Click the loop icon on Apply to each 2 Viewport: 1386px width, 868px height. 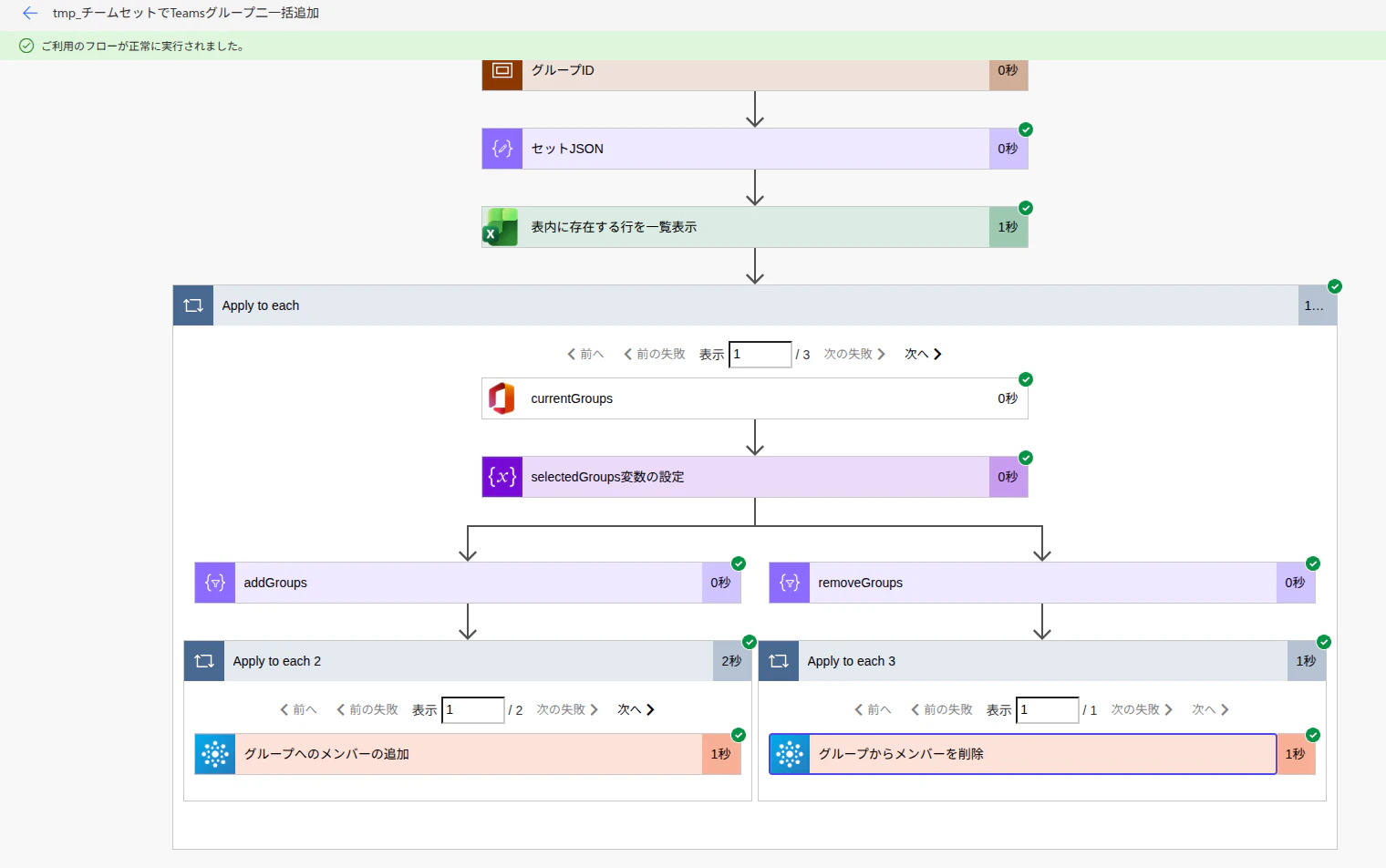[x=204, y=661]
